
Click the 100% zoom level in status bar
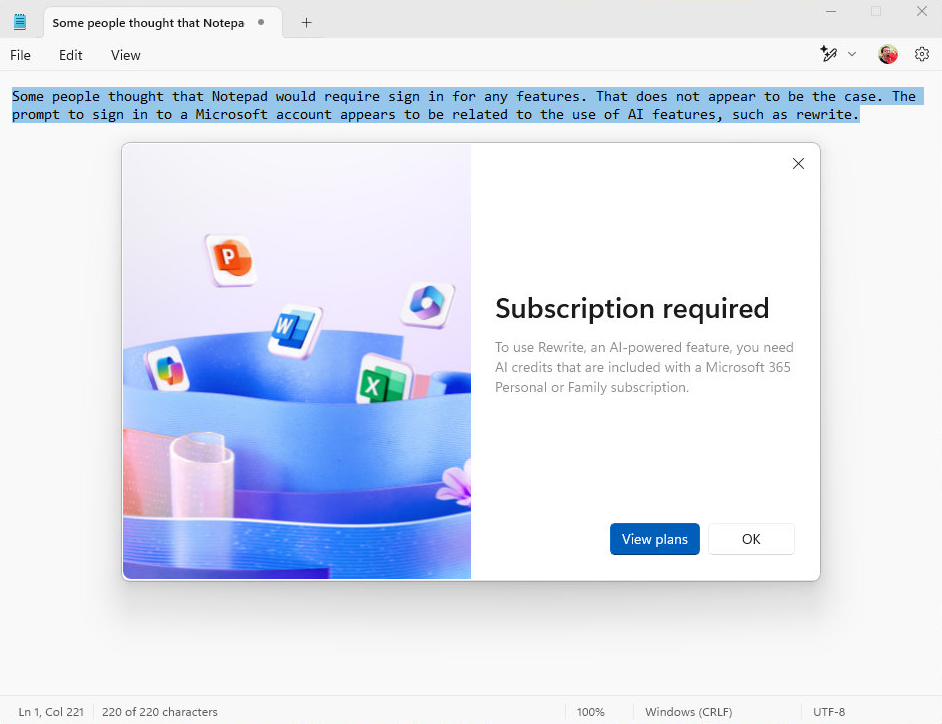pos(590,712)
